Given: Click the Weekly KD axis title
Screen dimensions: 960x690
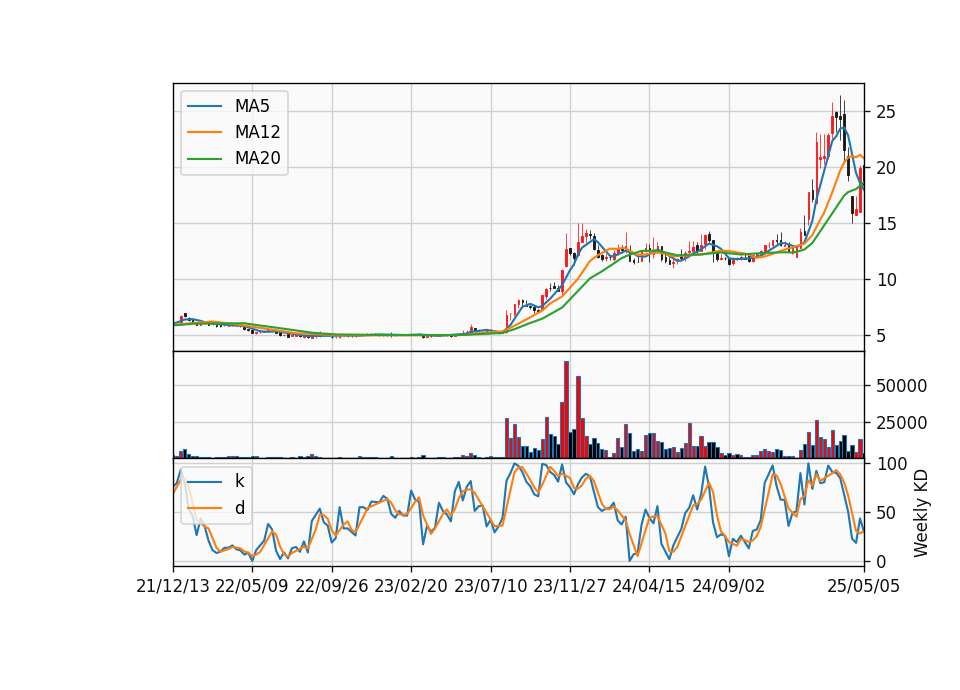Looking at the screenshot, I should (921, 514).
